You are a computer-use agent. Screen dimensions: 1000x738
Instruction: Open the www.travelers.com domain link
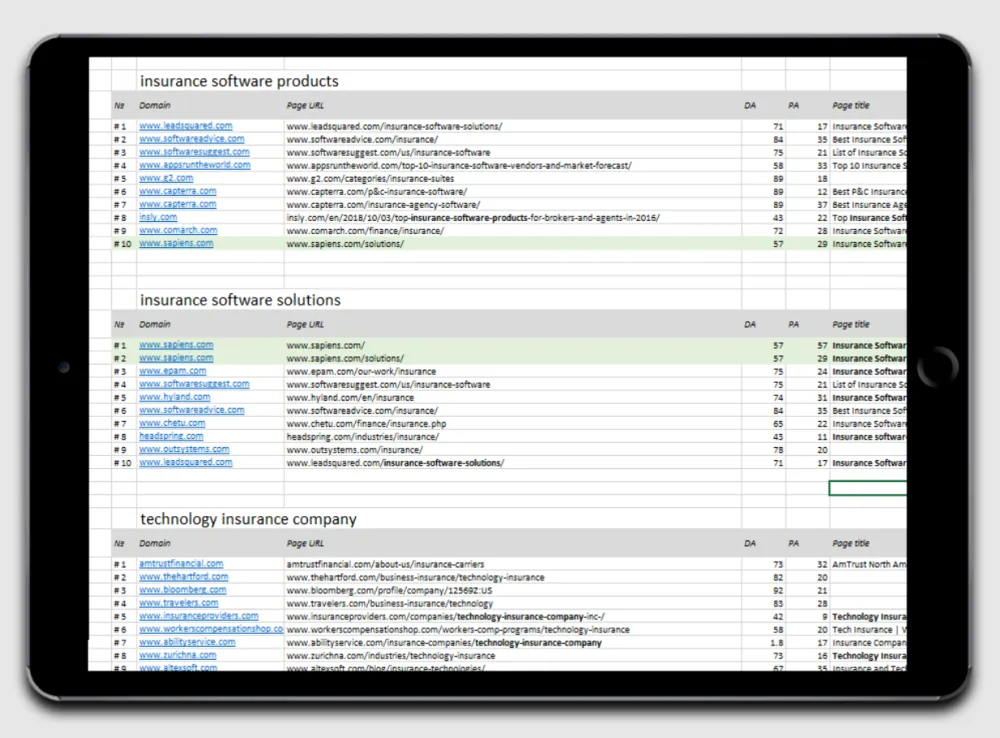[179, 603]
